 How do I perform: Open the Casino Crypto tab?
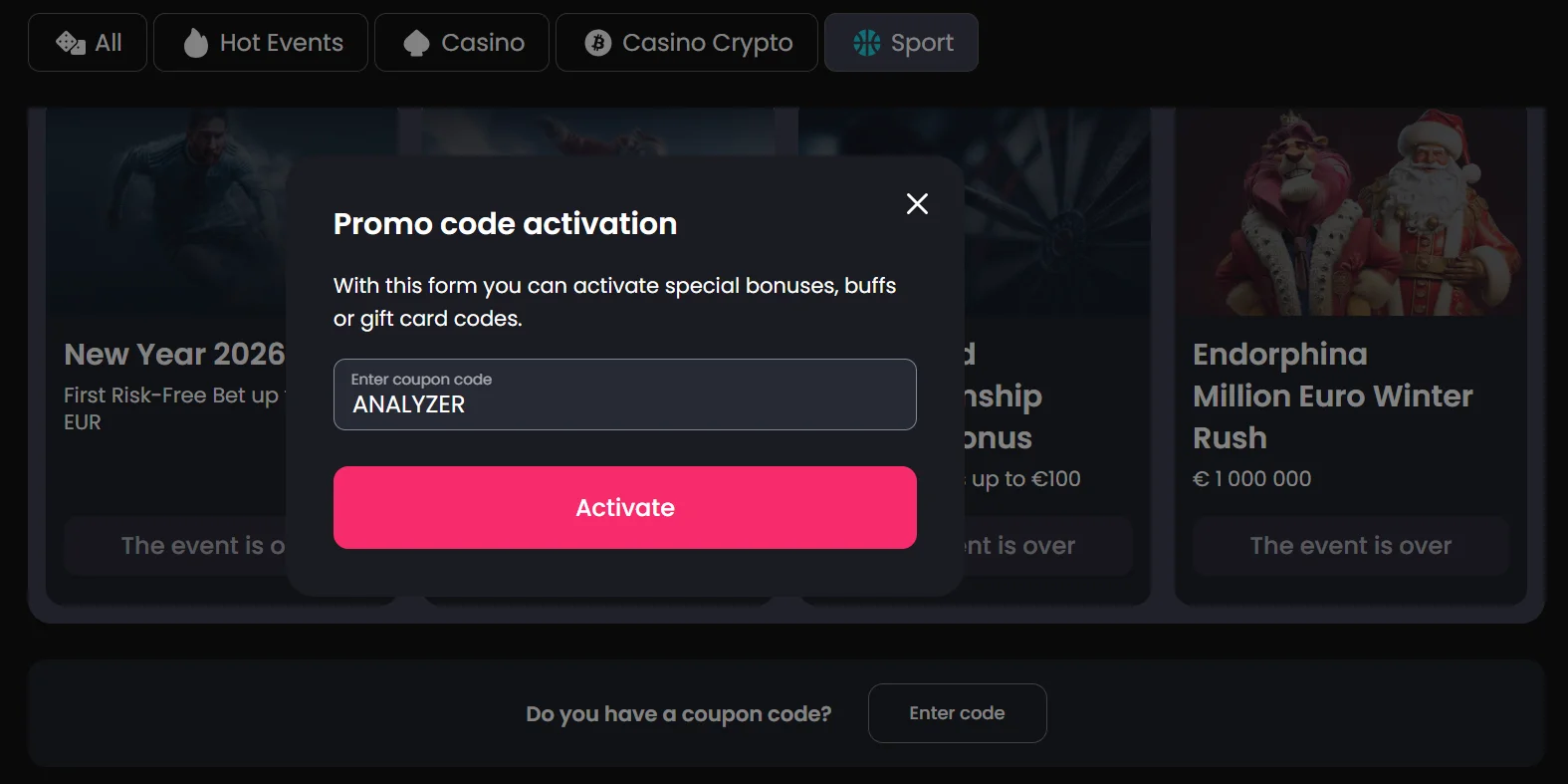click(x=707, y=43)
